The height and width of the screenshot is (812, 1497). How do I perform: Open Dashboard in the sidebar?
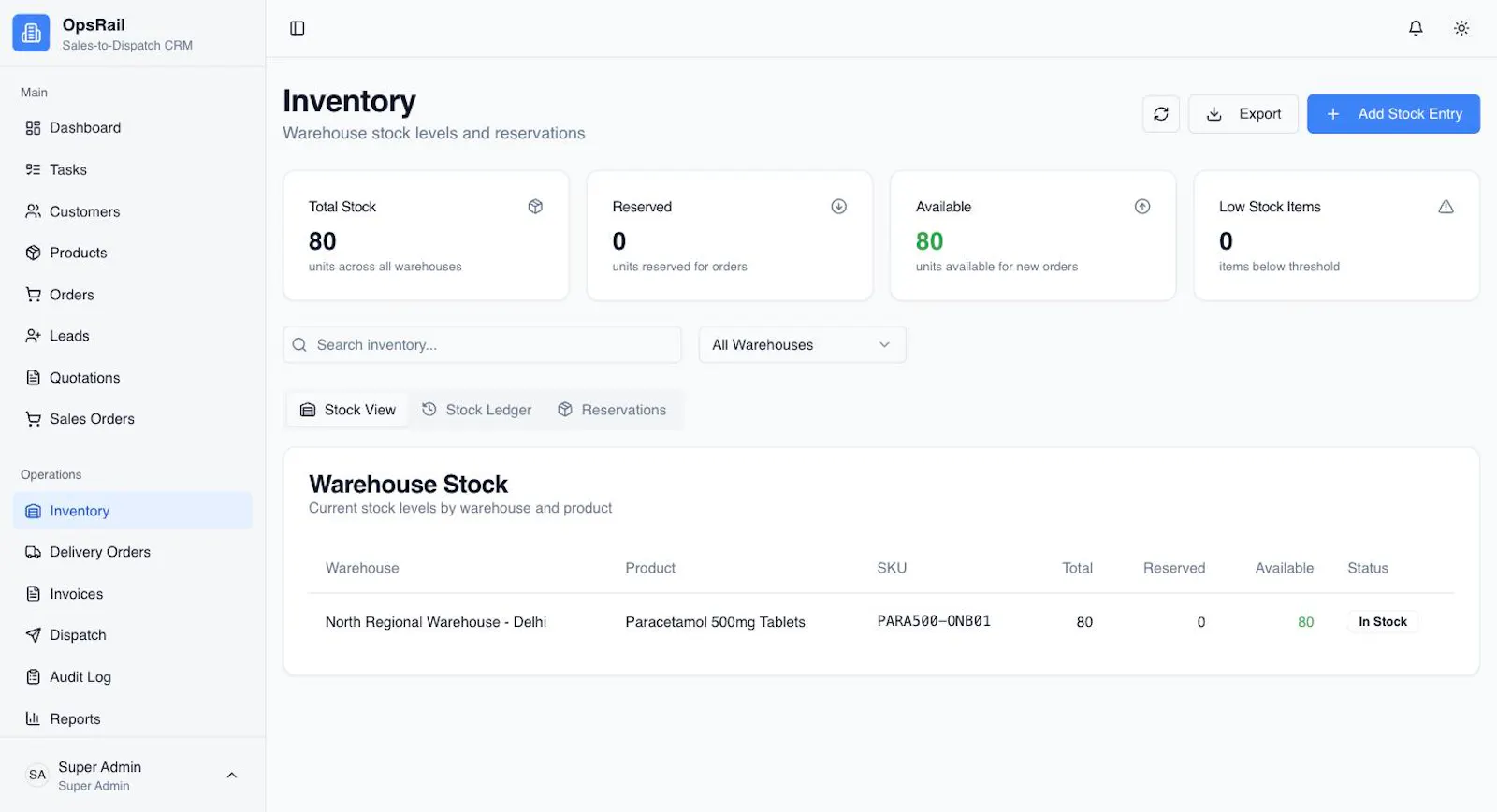[x=133, y=128]
